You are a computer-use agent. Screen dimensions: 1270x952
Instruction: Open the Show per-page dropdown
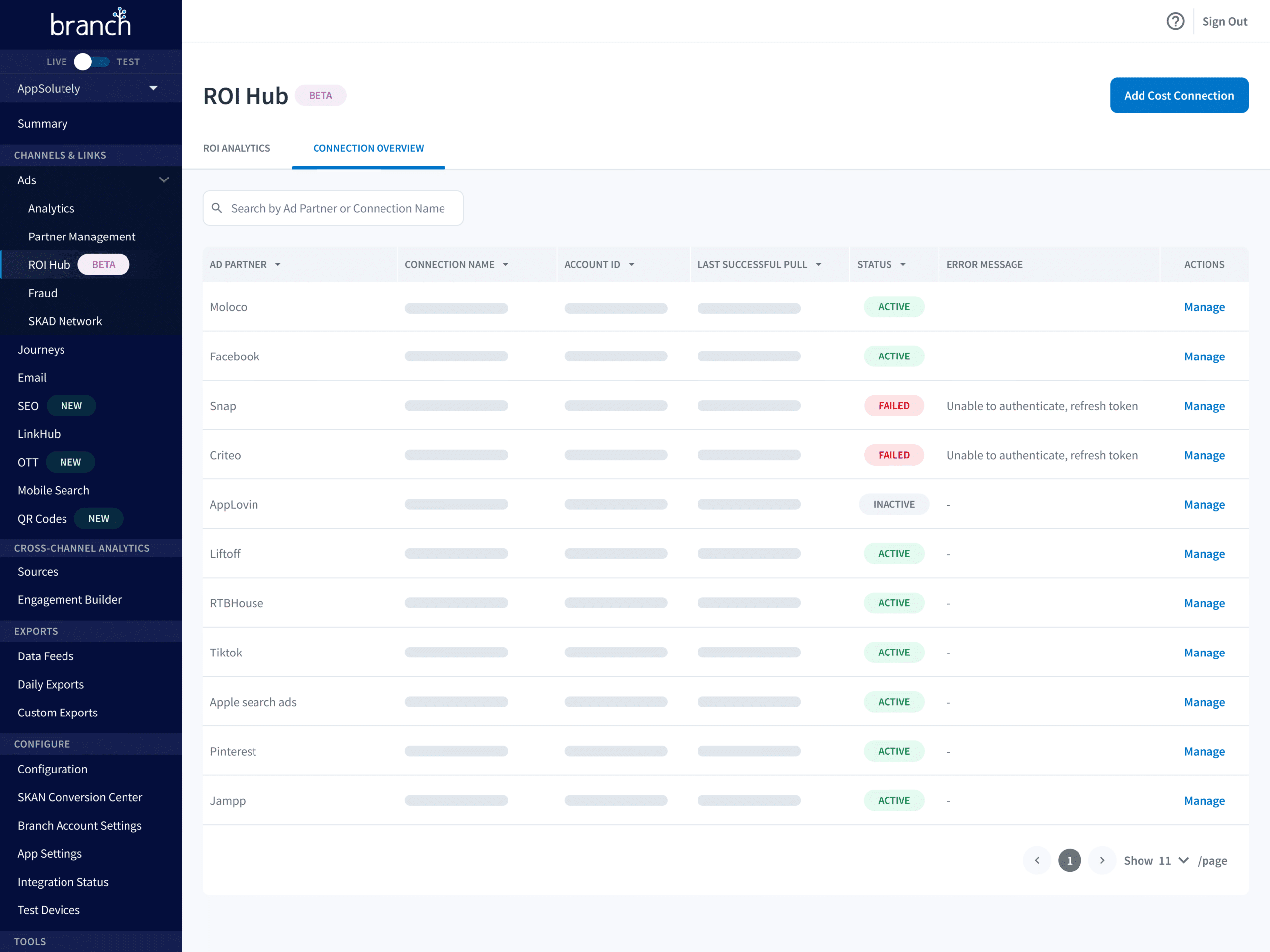(x=1183, y=860)
